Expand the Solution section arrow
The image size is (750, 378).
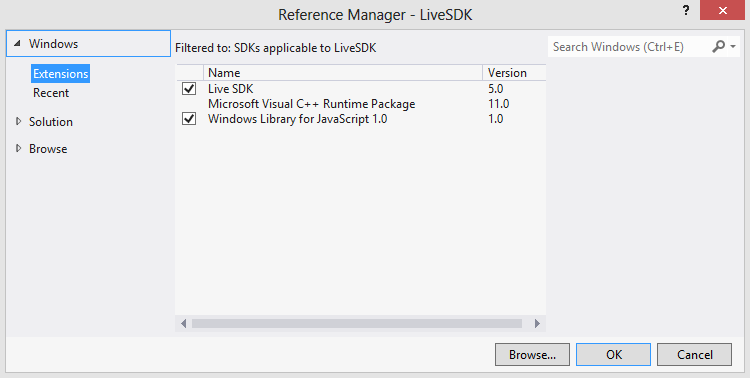pyautogui.click(x=19, y=122)
